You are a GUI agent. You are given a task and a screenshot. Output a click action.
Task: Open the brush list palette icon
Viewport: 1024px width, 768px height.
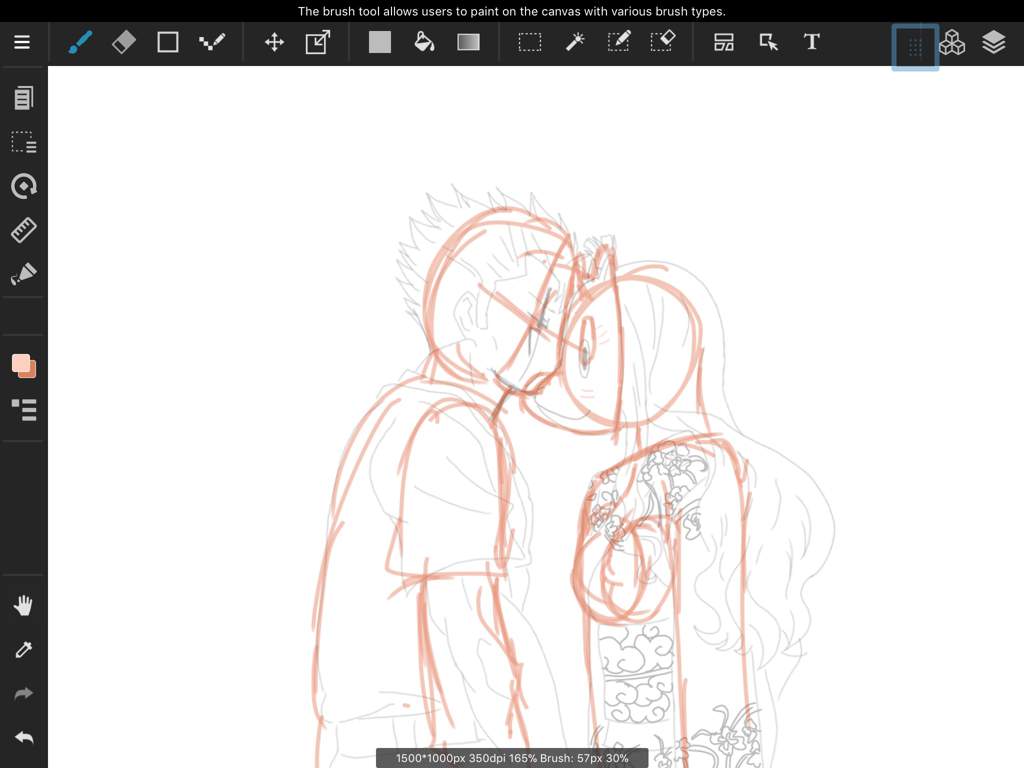coord(24,409)
